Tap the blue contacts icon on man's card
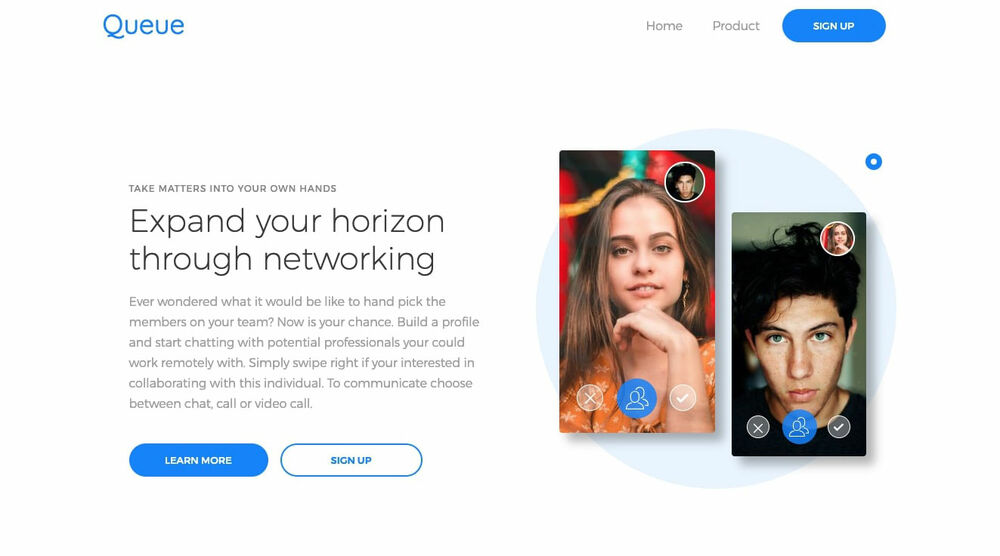This screenshot has height=556, width=1000. (x=799, y=427)
